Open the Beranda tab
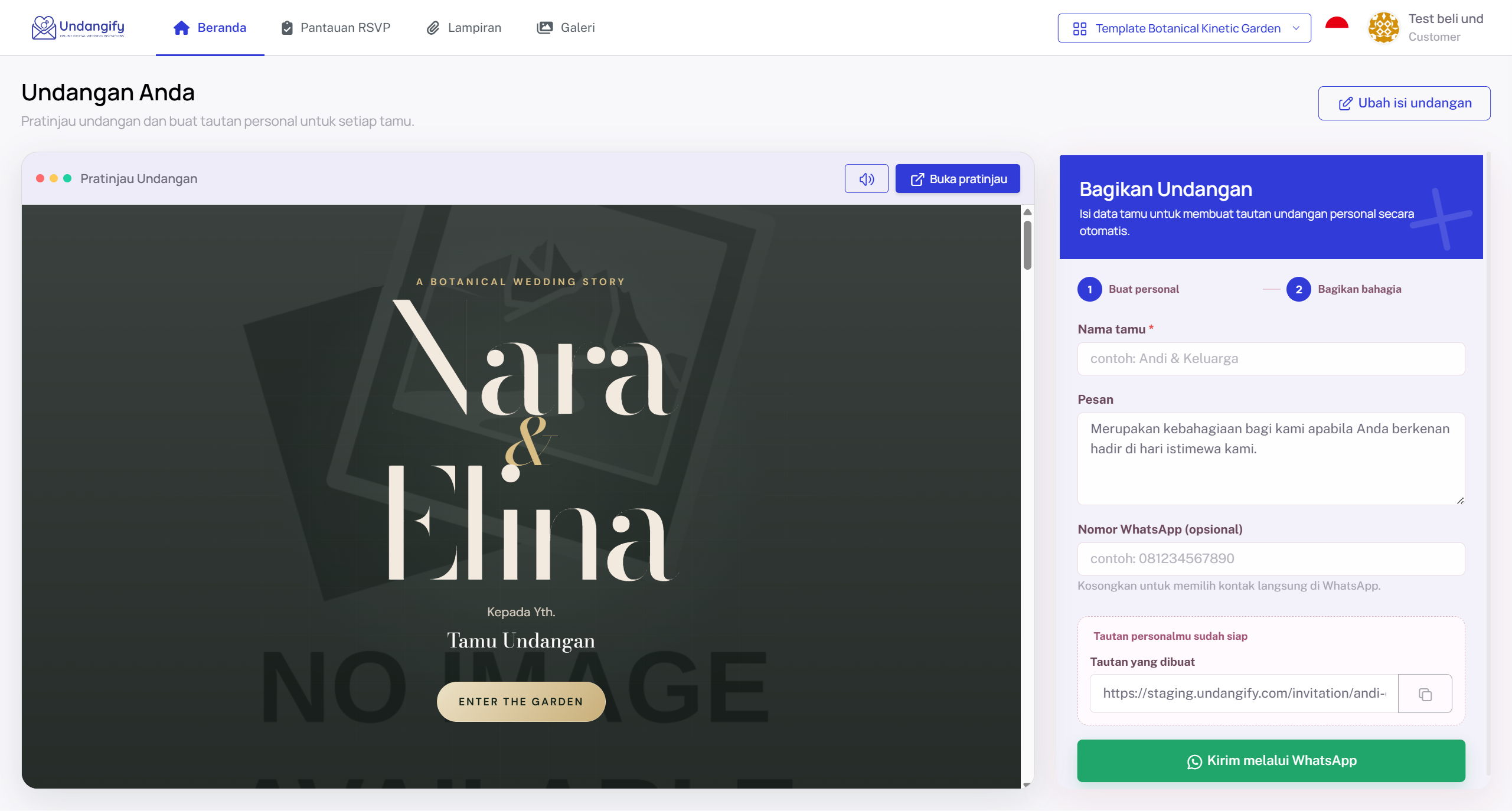 pos(210,28)
